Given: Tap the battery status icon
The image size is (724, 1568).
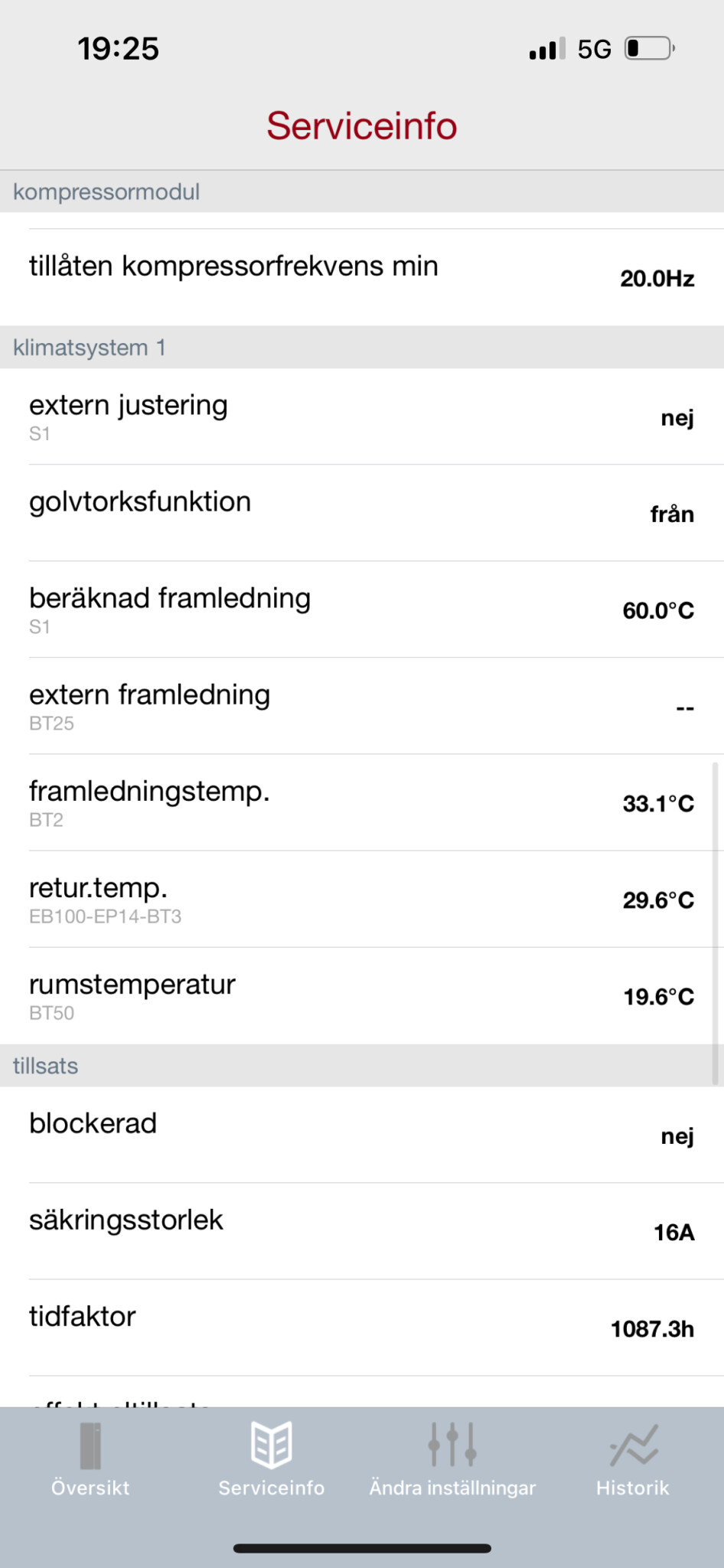Looking at the screenshot, I should [650, 49].
